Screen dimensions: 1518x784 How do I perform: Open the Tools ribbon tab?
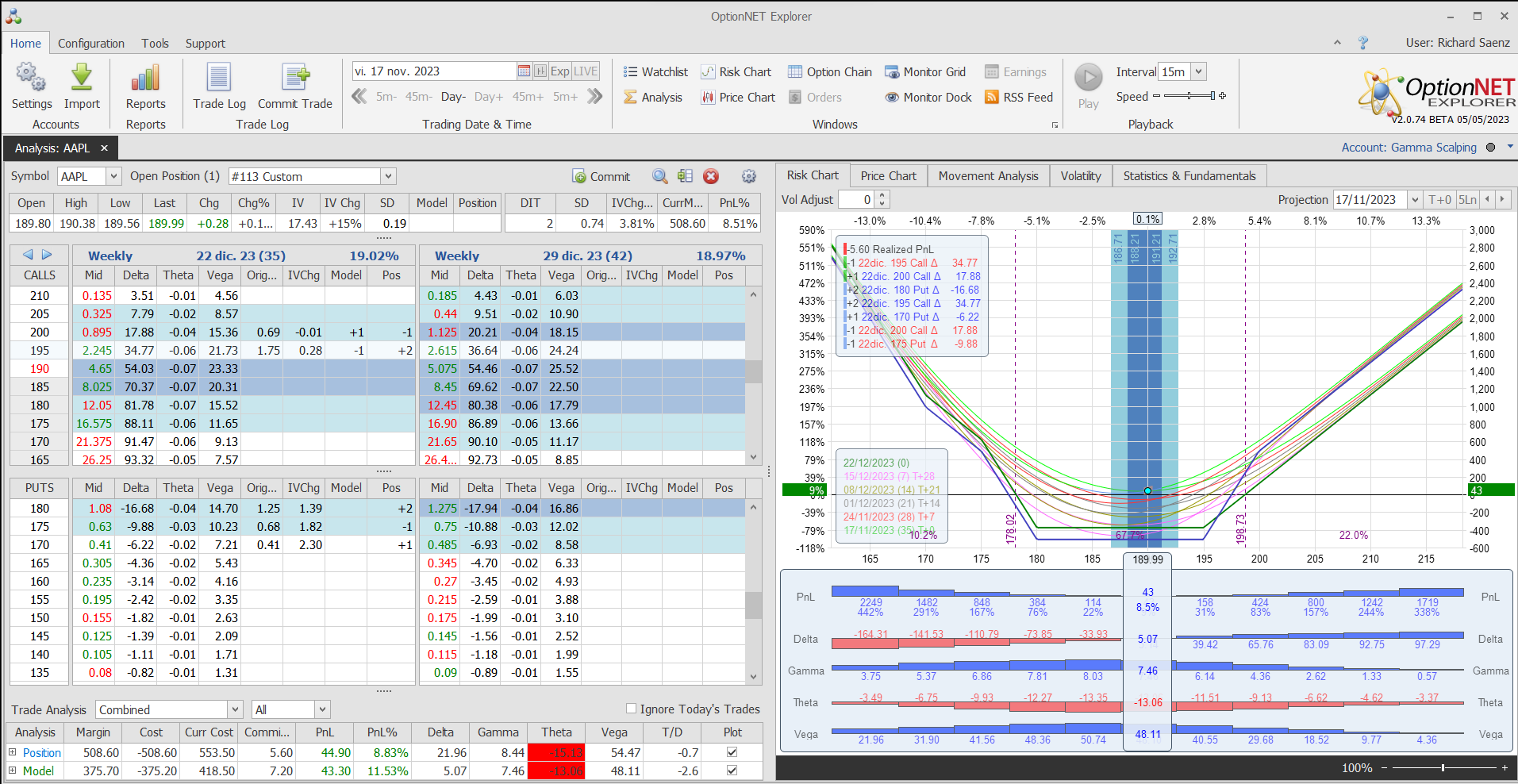click(x=155, y=44)
